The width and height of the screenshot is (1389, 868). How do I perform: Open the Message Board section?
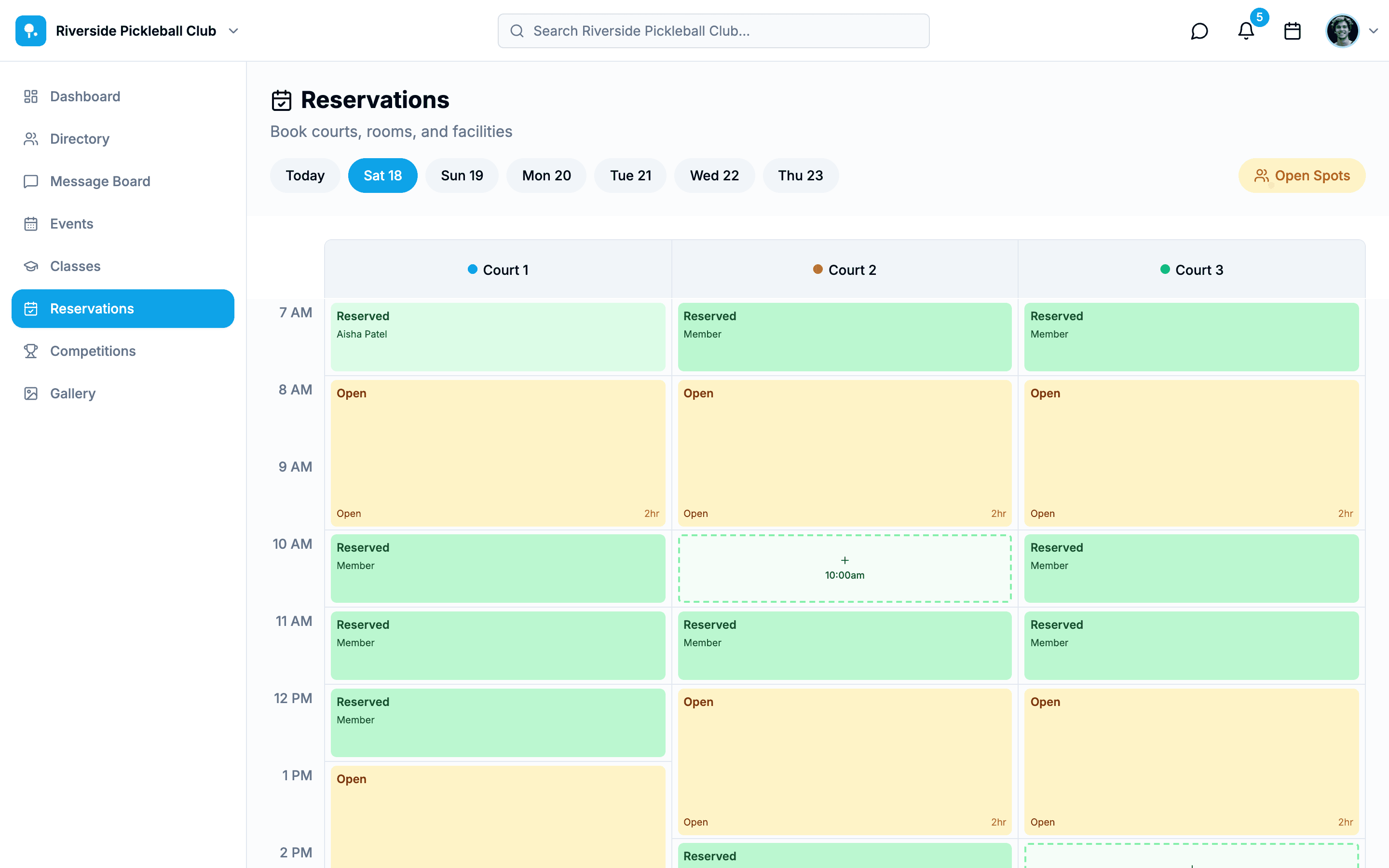click(x=123, y=181)
